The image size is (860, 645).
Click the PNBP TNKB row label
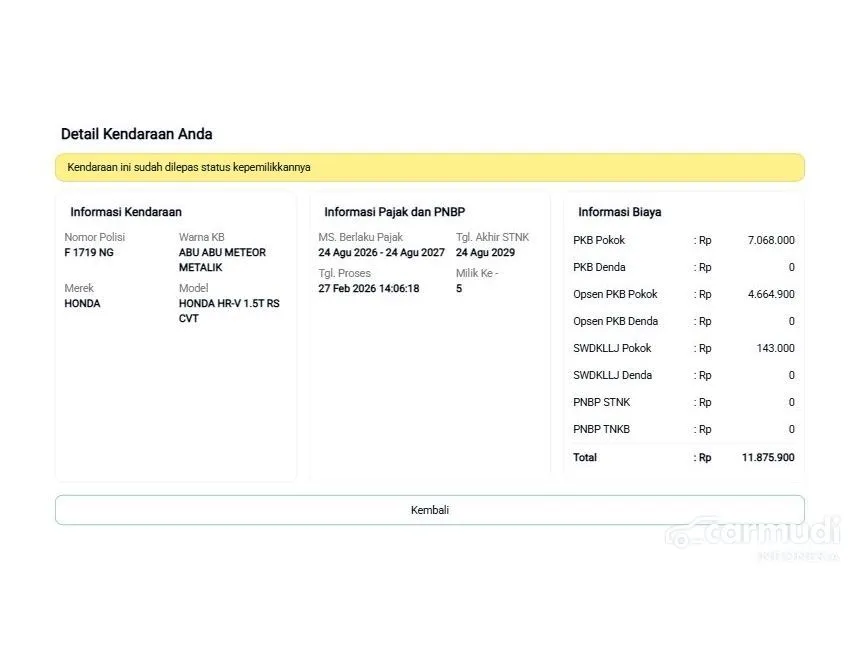(x=601, y=430)
